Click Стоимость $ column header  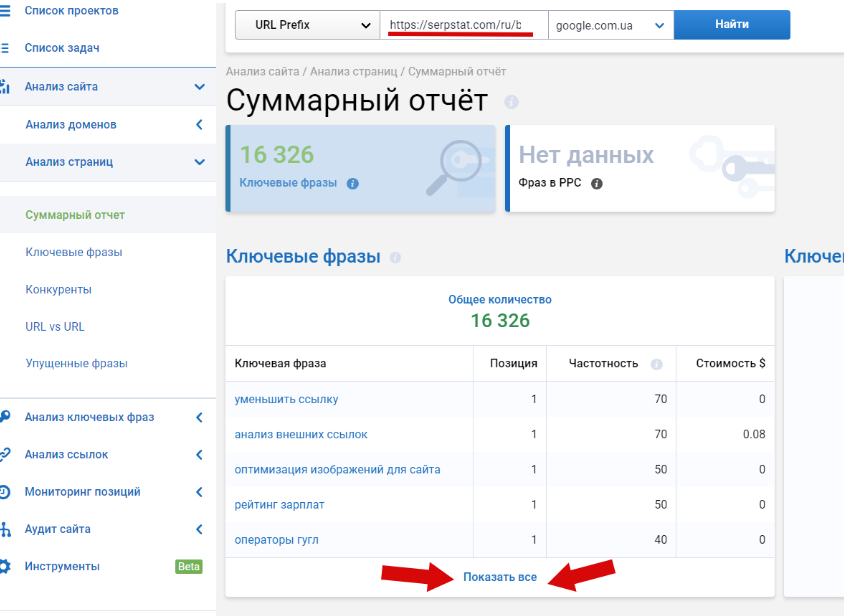730,363
